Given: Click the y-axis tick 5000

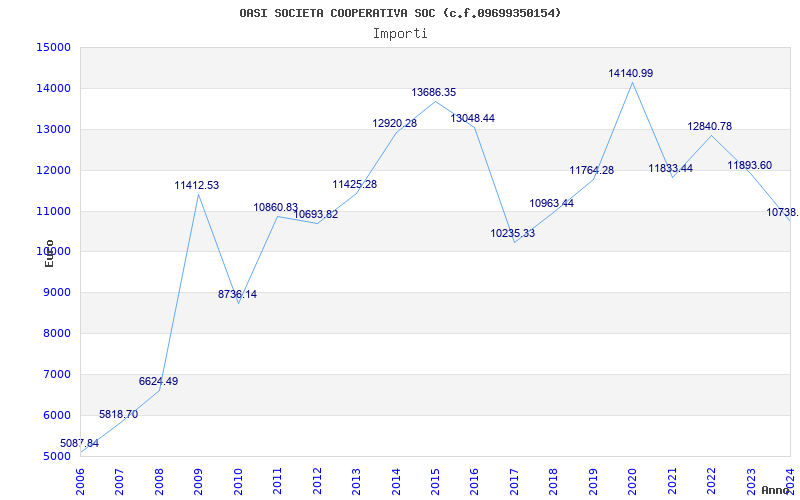Looking at the screenshot, I should 56,456.
